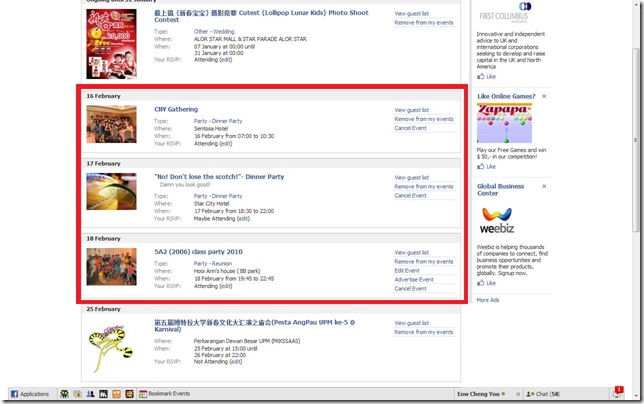This screenshot has height=404, width=644.
Task: Open the Like Online Games? ad title
Action: 506,96
